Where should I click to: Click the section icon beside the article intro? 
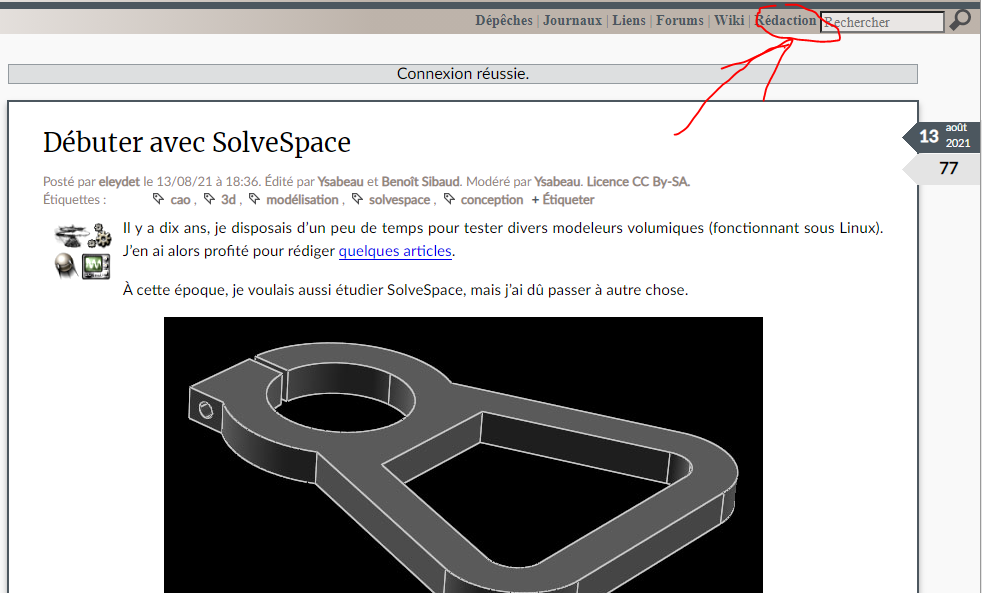[83, 250]
